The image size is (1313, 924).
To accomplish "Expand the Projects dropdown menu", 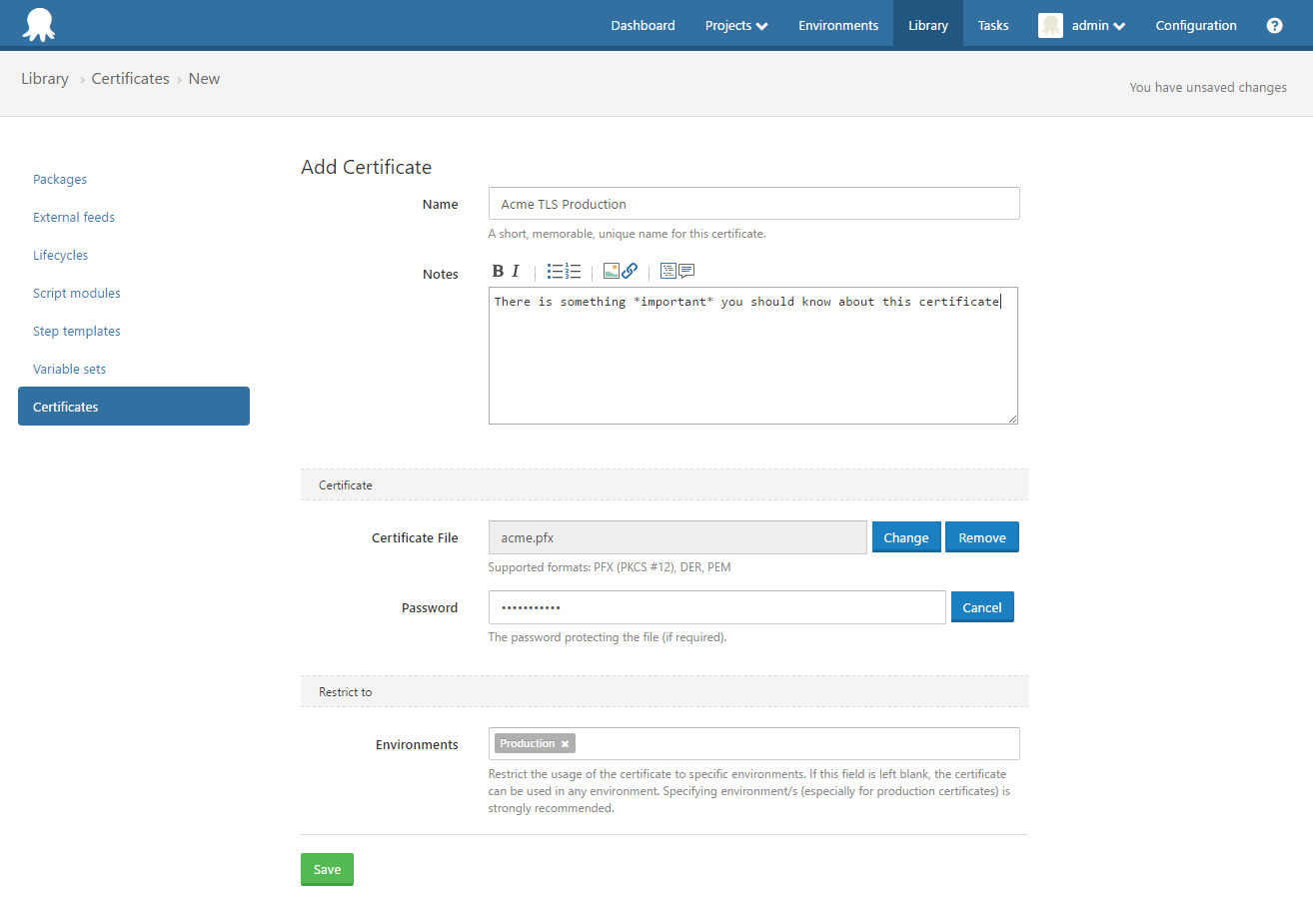I will tap(736, 25).
